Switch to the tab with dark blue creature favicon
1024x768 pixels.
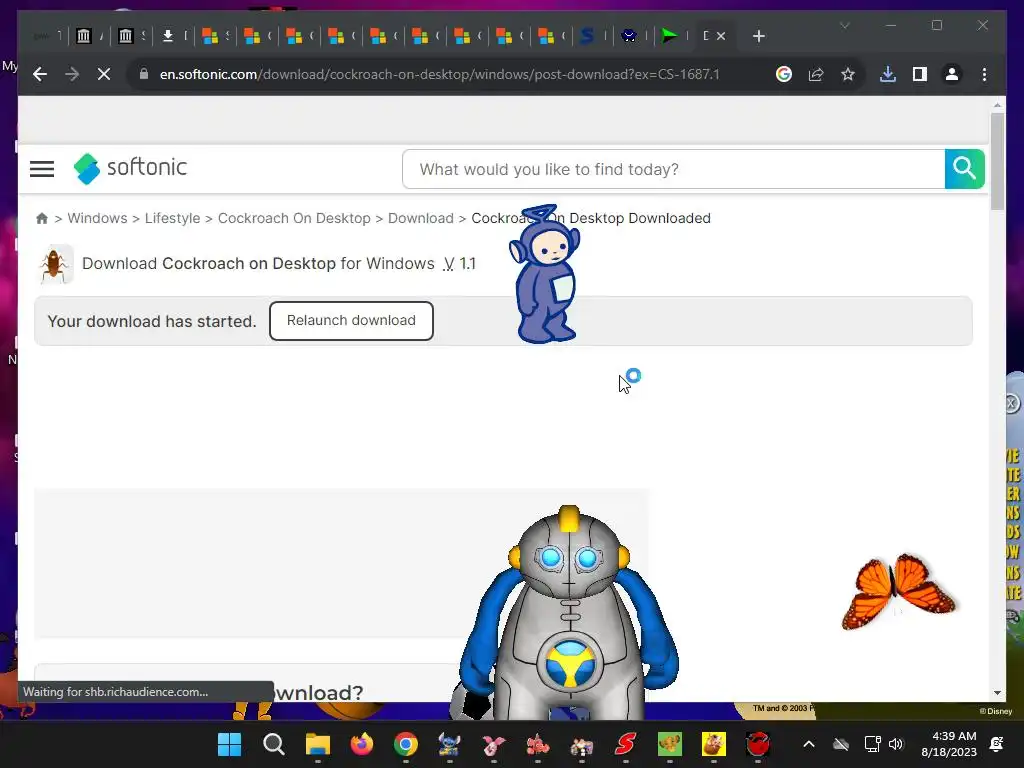629,36
